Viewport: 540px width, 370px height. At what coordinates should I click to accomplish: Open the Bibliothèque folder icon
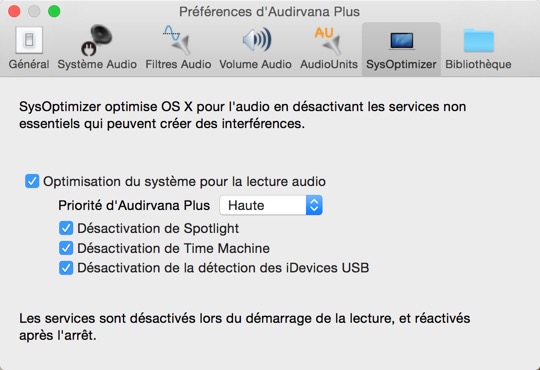479,41
